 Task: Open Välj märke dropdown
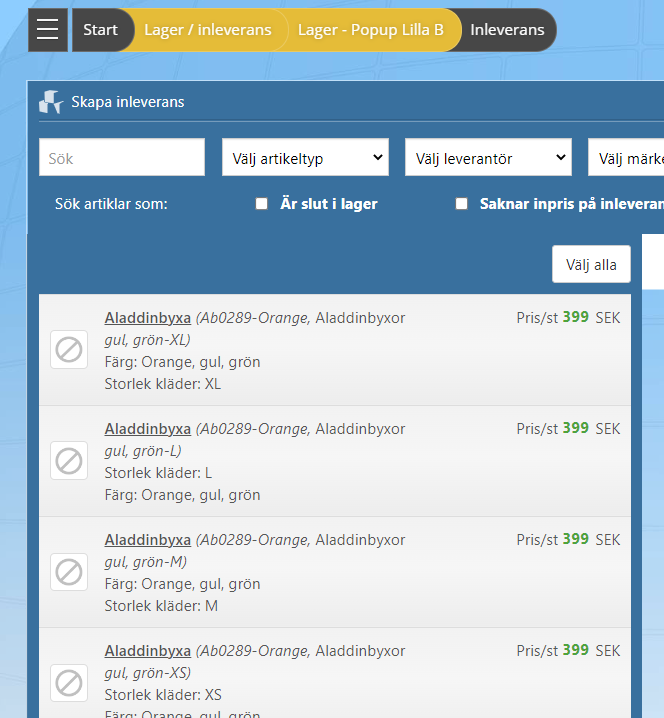(x=626, y=157)
